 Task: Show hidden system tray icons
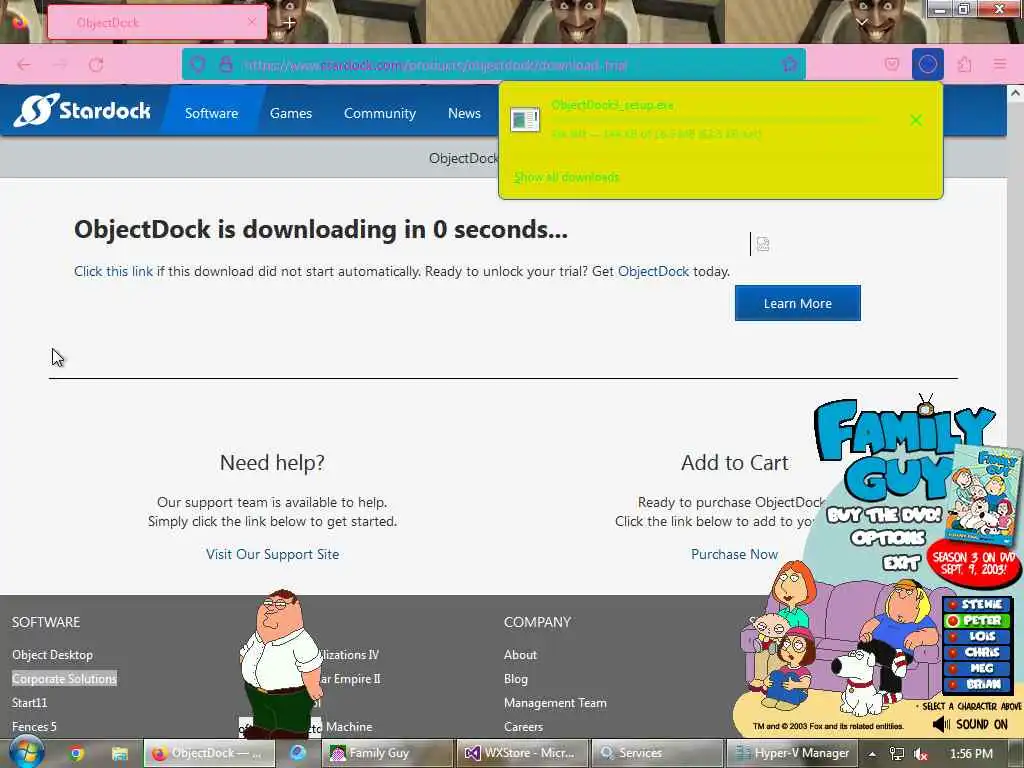tap(872, 754)
